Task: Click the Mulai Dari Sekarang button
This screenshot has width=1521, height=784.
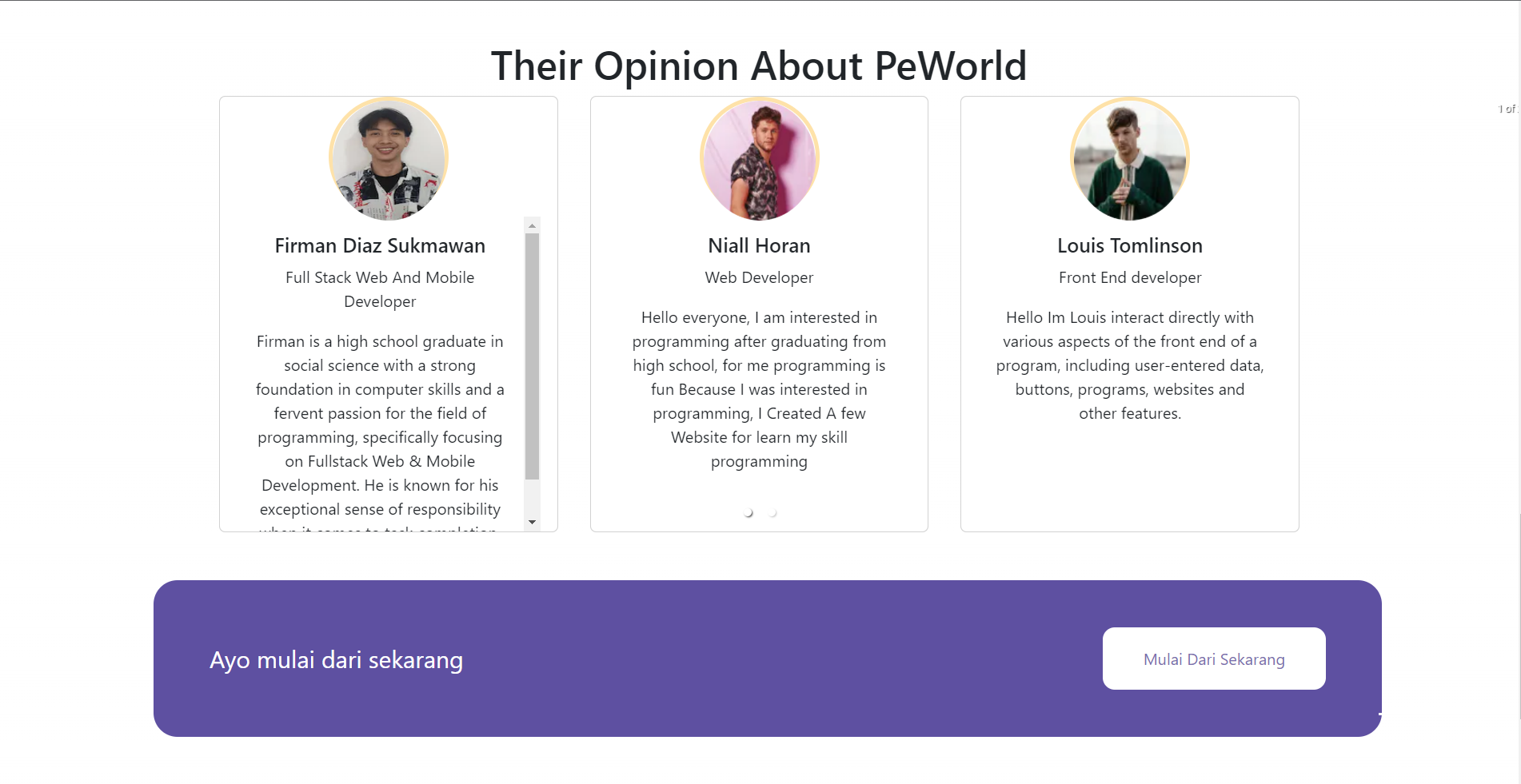Action: pos(1213,659)
